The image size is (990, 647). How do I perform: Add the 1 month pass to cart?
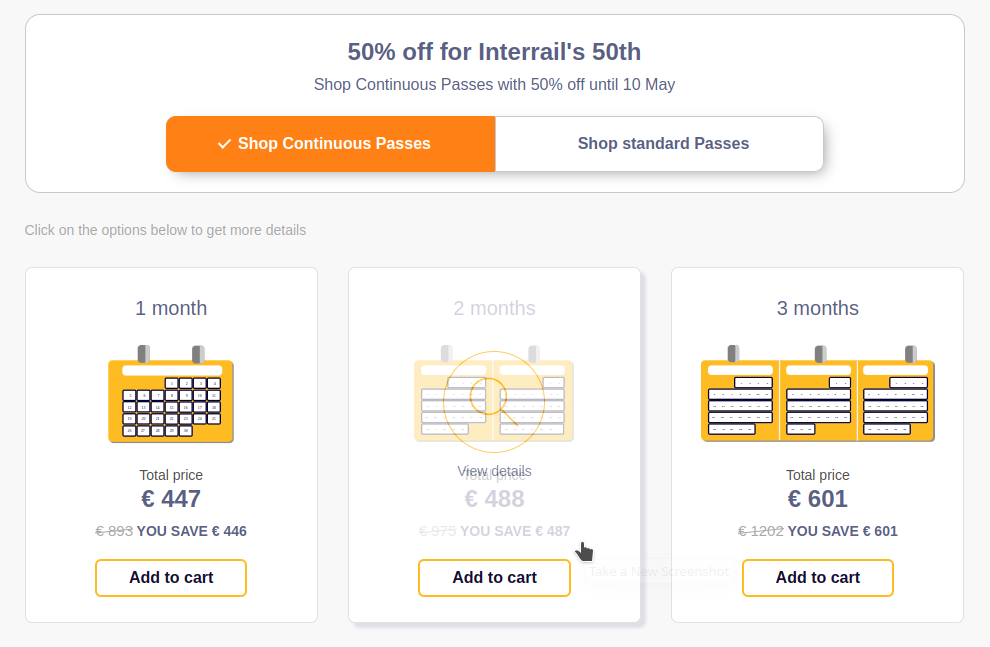point(171,577)
